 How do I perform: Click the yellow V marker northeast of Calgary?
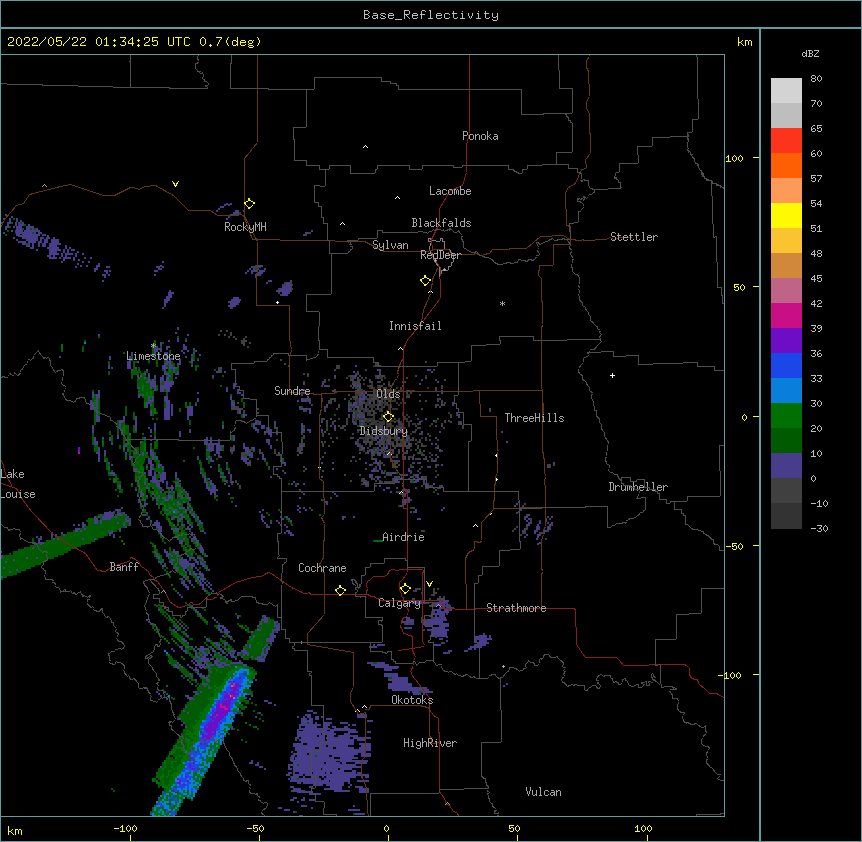pos(429,584)
